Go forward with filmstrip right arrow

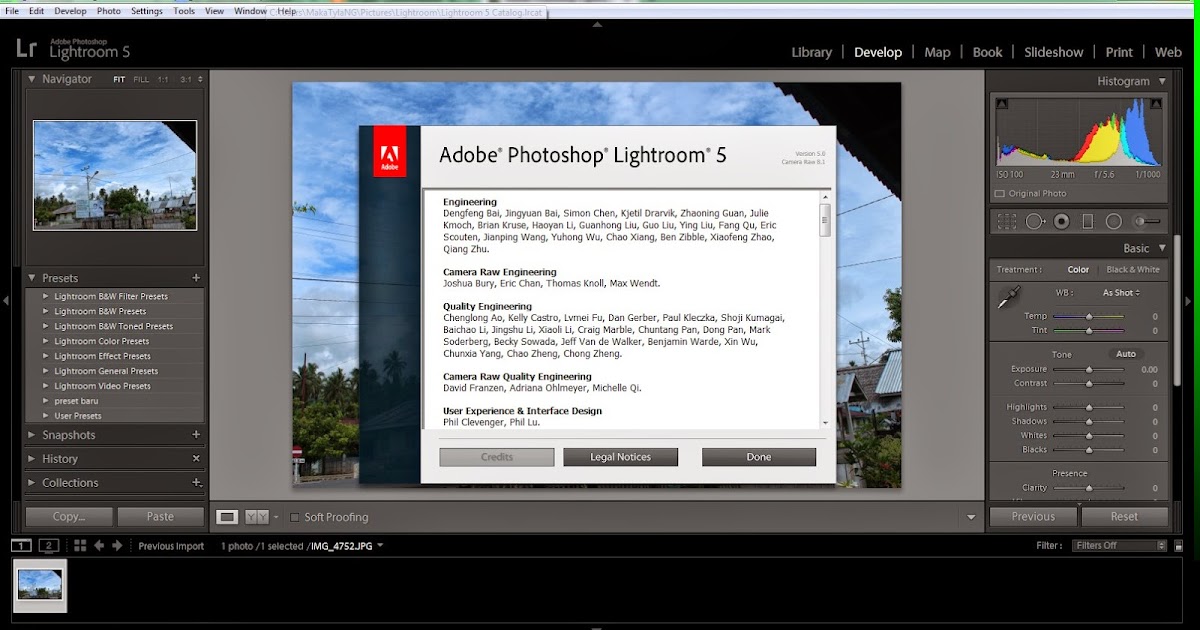(117, 545)
